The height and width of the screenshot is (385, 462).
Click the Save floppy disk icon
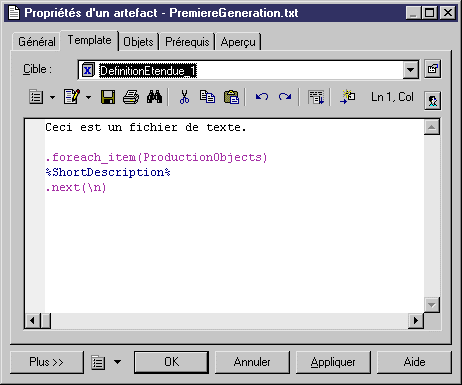(x=108, y=97)
